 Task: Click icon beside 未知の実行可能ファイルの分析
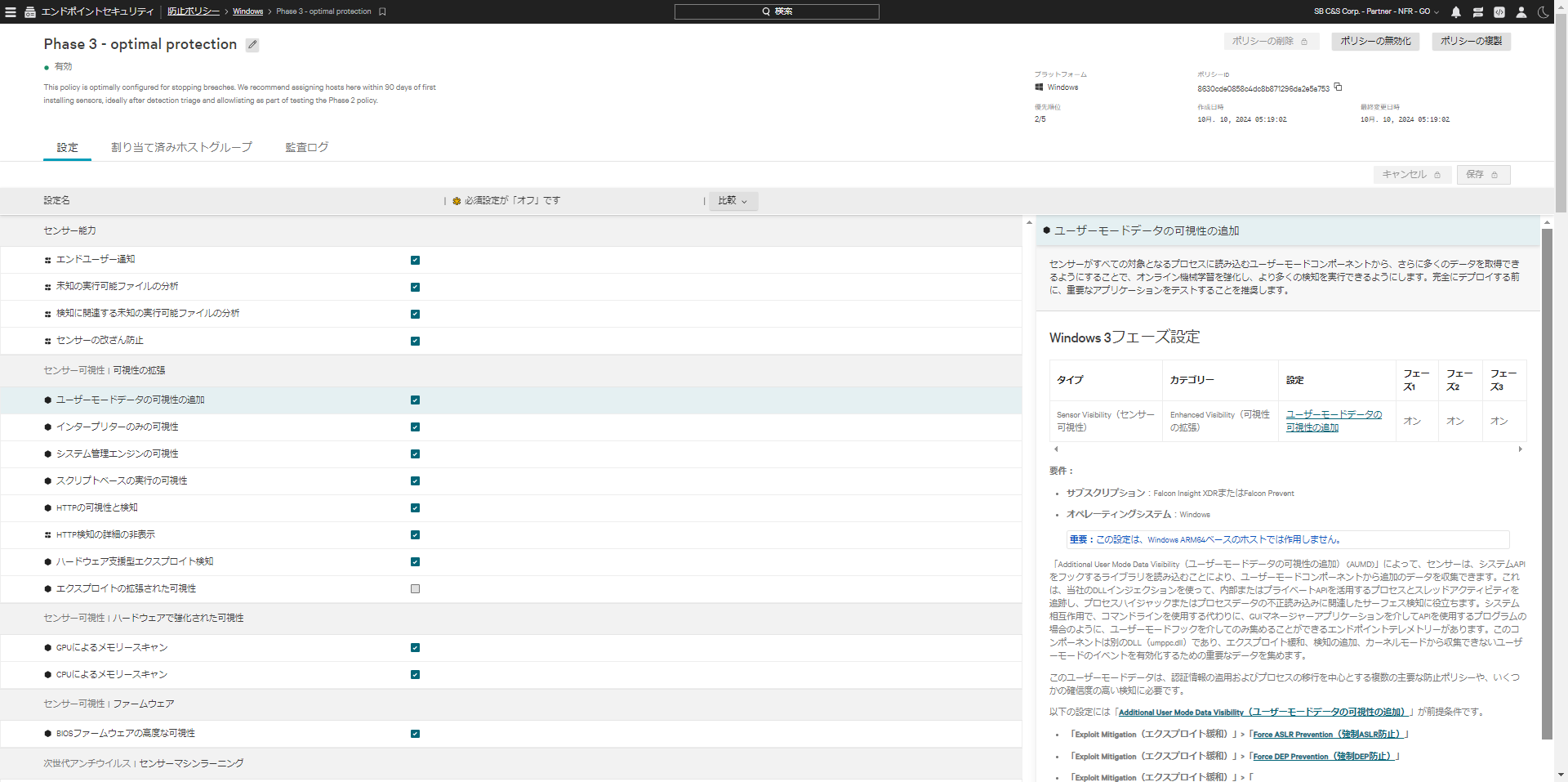point(48,288)
